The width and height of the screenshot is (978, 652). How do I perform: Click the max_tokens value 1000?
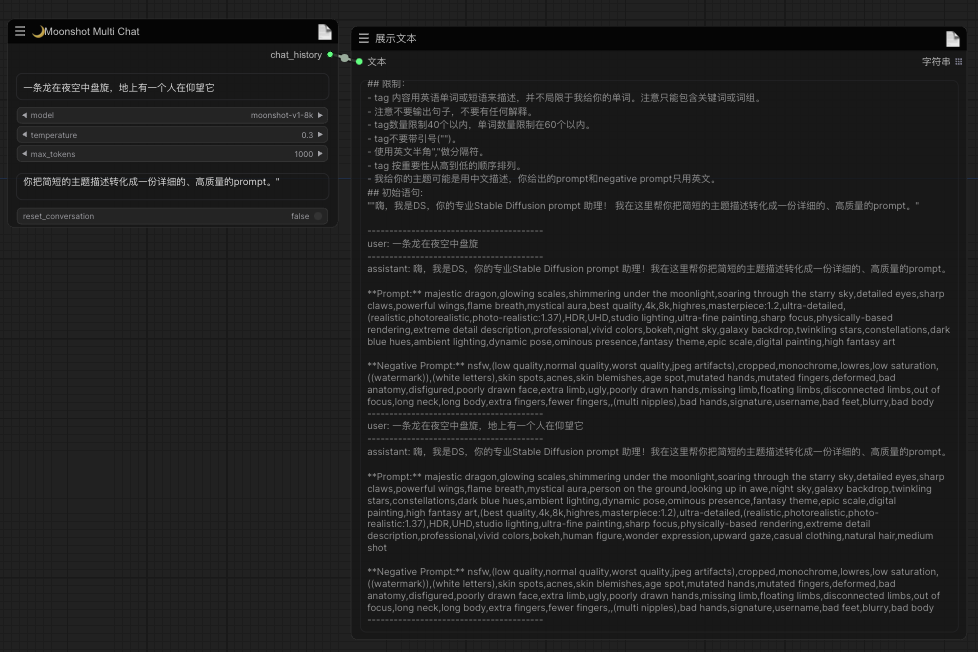coord(304,154)
